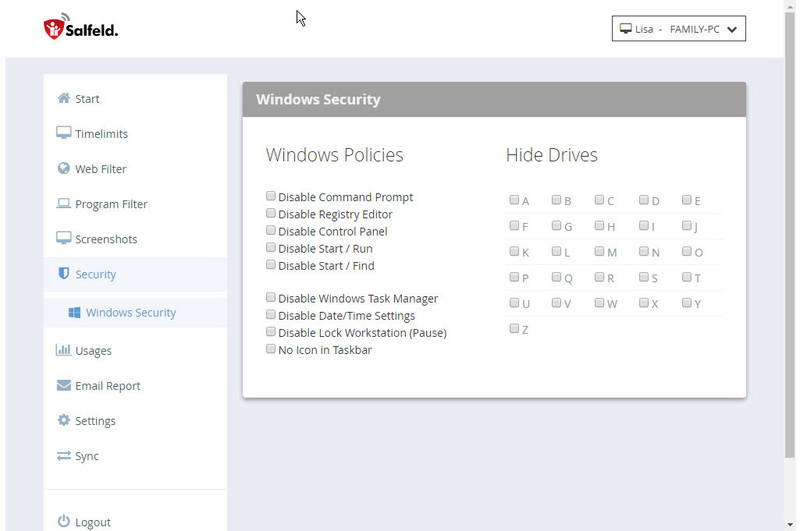This screenshot has width=800, height=531.
Task: Enable Disable Command Prompt checkbox
Action: pos(271,196)
